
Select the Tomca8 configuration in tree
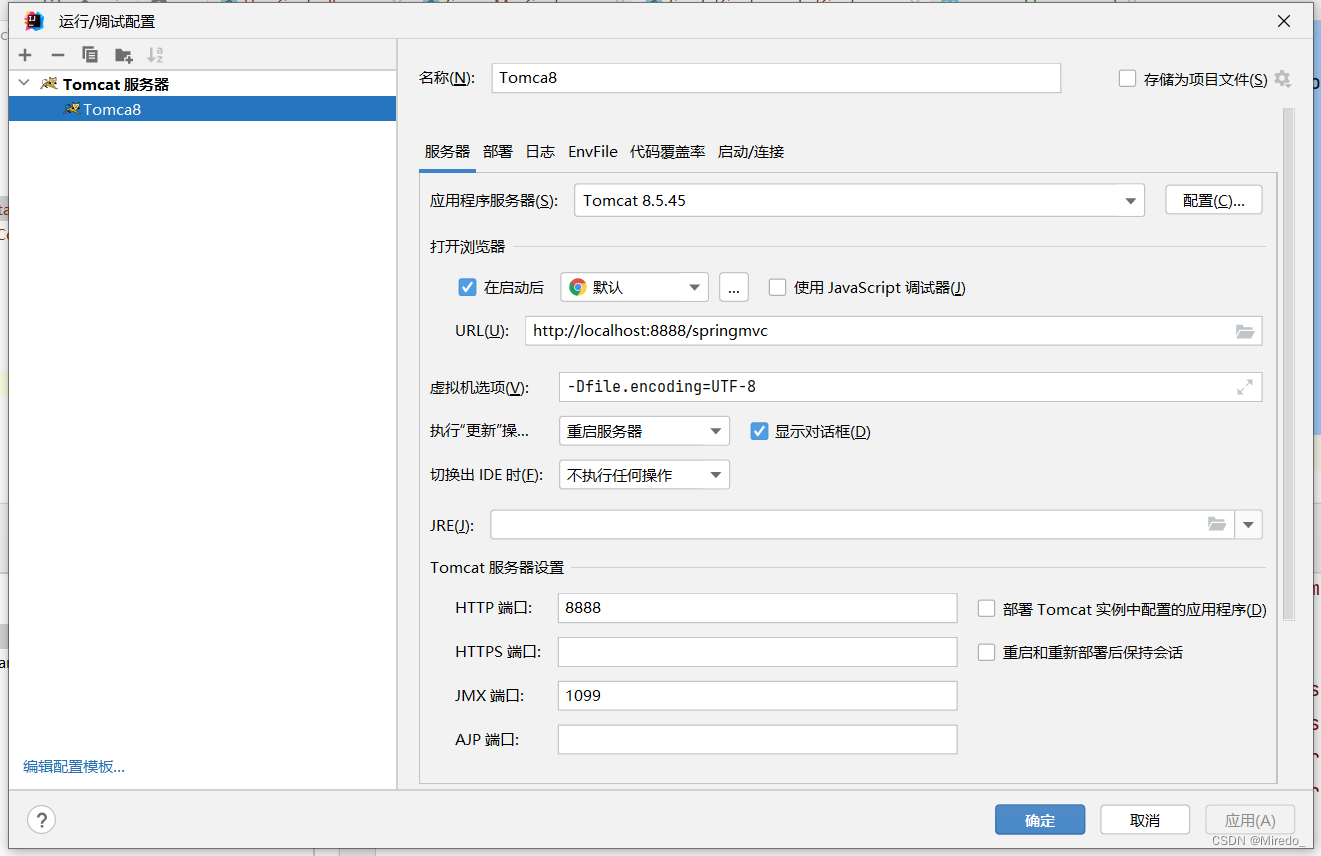(202, 109)
